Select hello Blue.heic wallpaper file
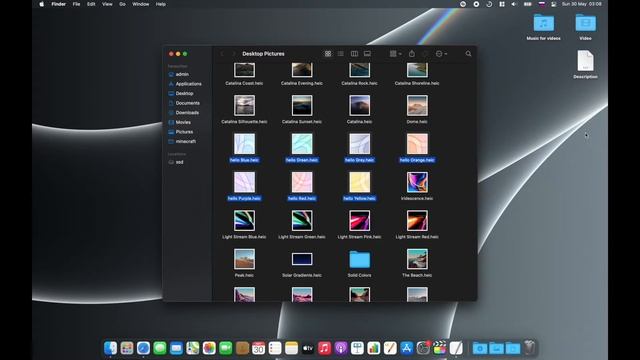Image resolution: width=640 pixels, height=360 pixels. (x=244, y=144)
